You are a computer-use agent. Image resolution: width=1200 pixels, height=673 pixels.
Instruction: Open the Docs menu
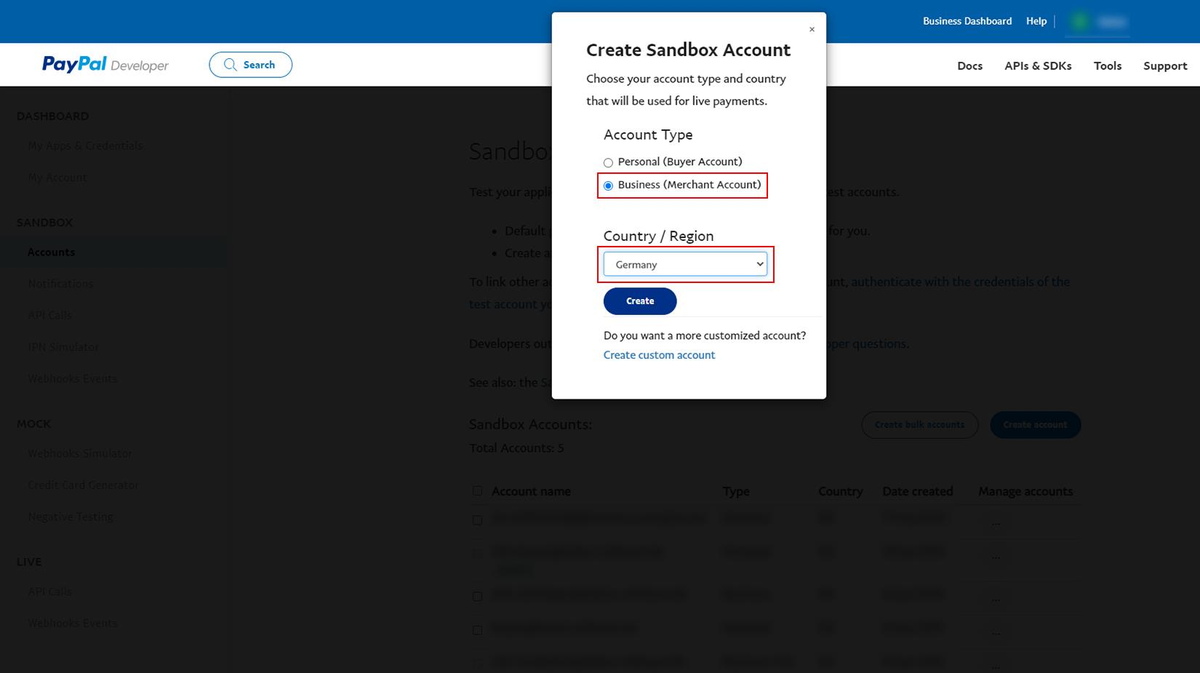tap(970, 66)
